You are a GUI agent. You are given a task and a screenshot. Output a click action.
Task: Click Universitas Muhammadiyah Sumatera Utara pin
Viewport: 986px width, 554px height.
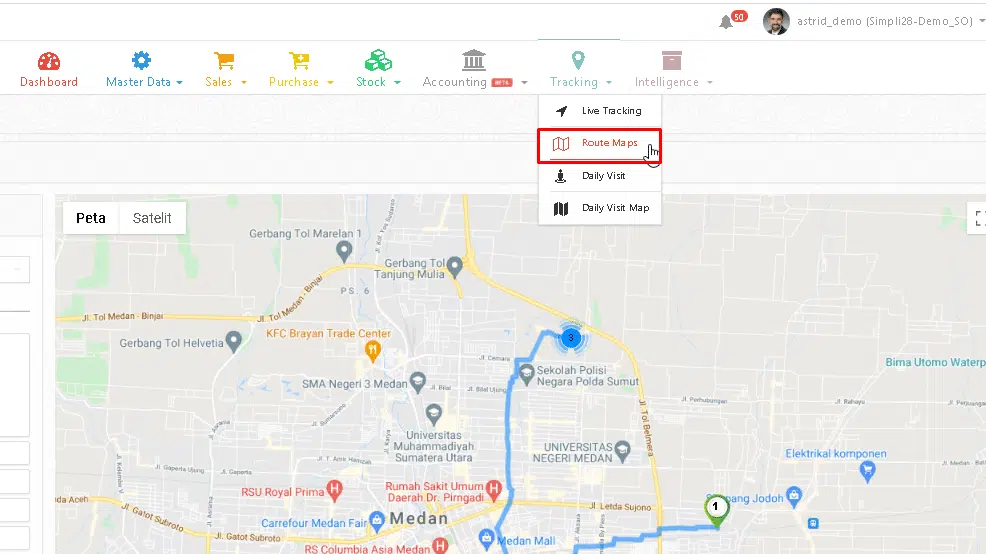tap(433, 414)
